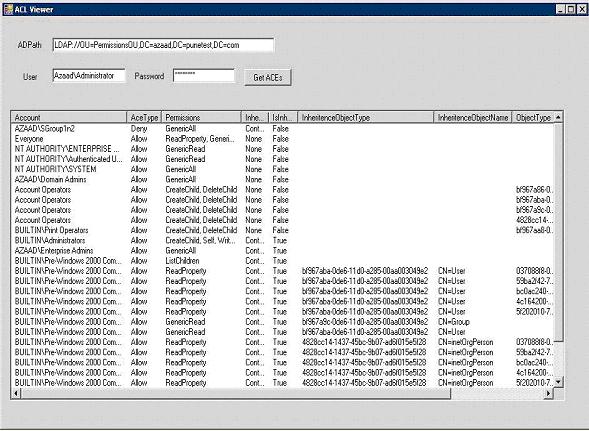Click ObjectType cell bf967a86-0..

(534, 189)
